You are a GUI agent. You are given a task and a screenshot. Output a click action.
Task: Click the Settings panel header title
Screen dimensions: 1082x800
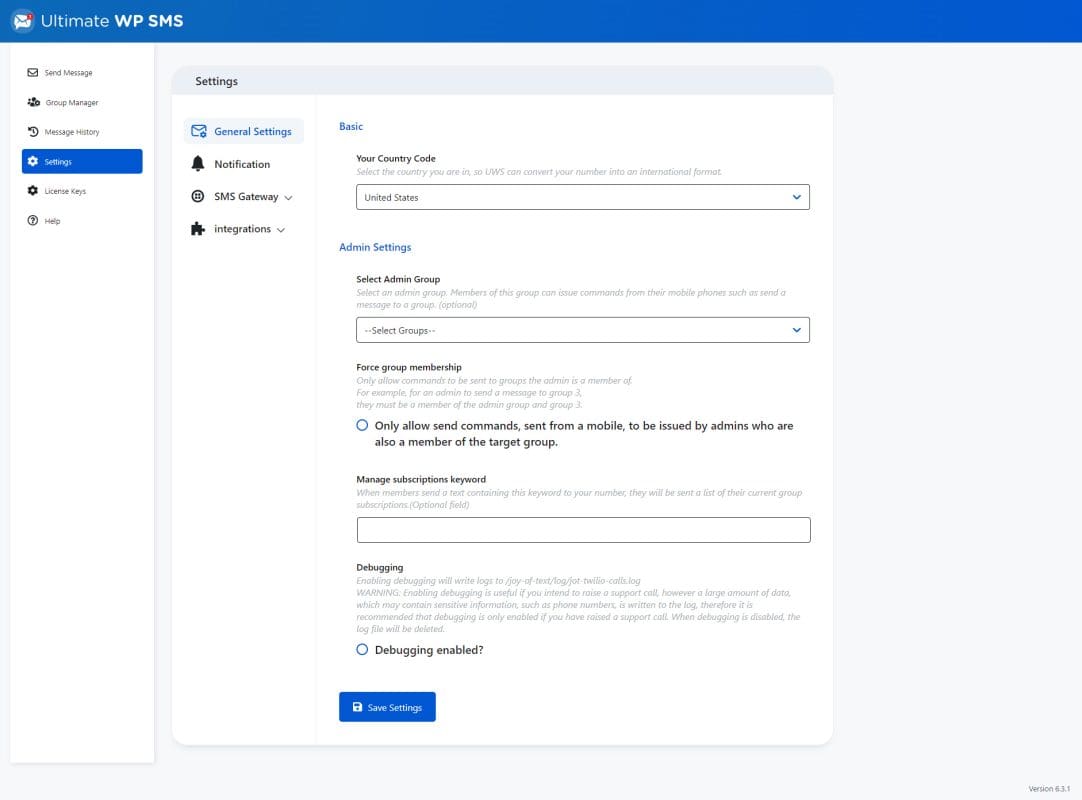216,81
